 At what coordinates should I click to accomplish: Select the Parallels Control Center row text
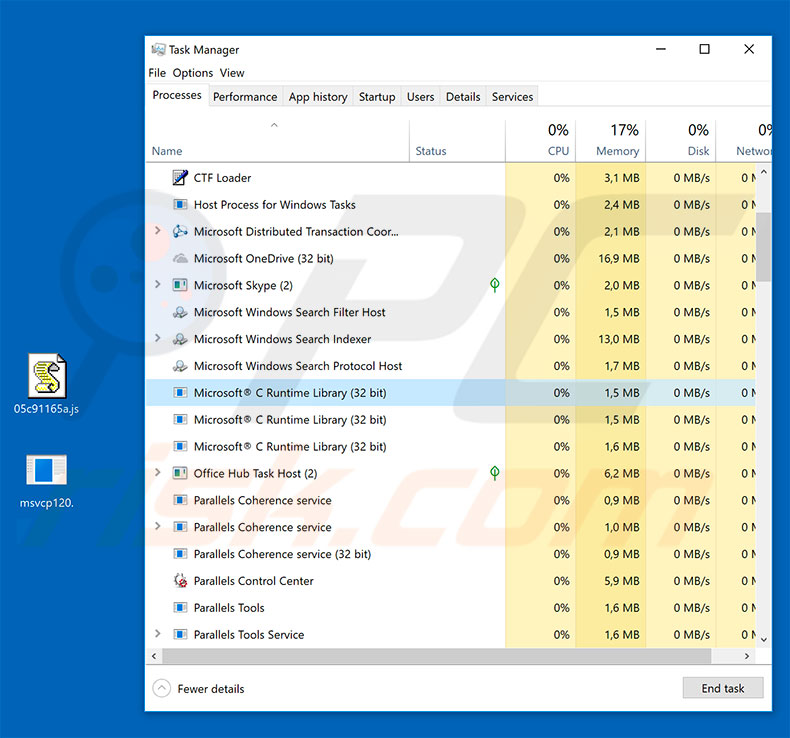pyautogui.click(x=253, y=581)
